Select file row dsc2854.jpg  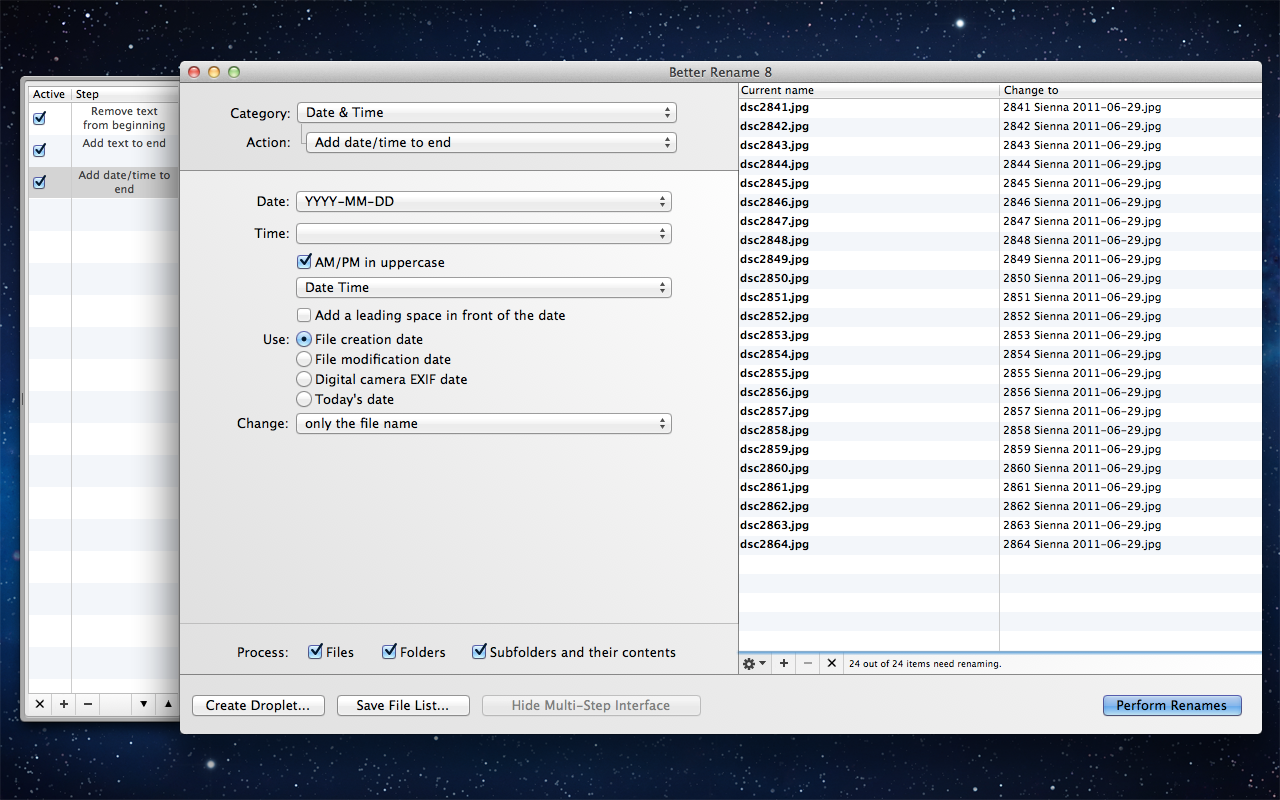click(869, 354)
